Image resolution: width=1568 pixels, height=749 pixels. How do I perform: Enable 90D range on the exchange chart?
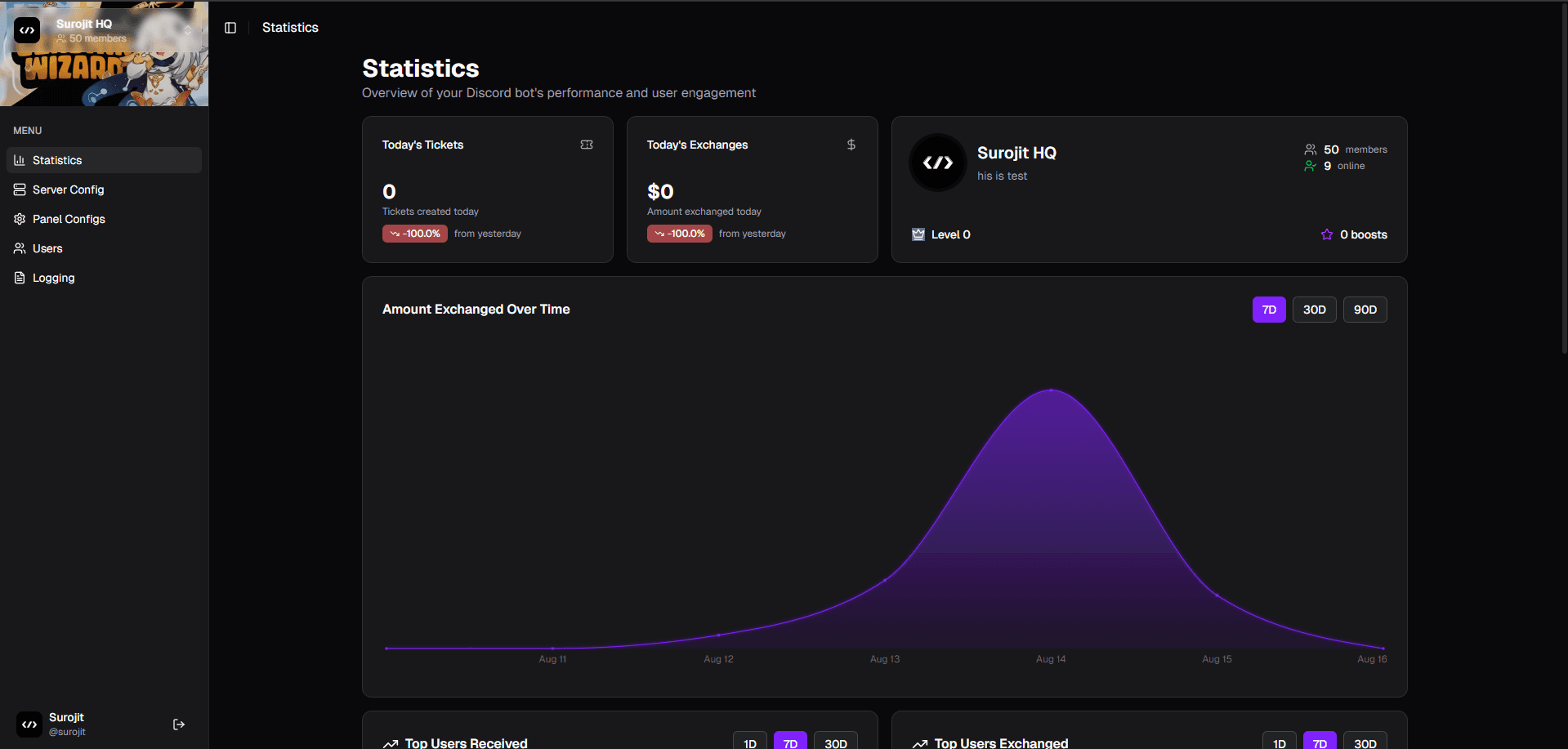click(x=1364, y=310)
